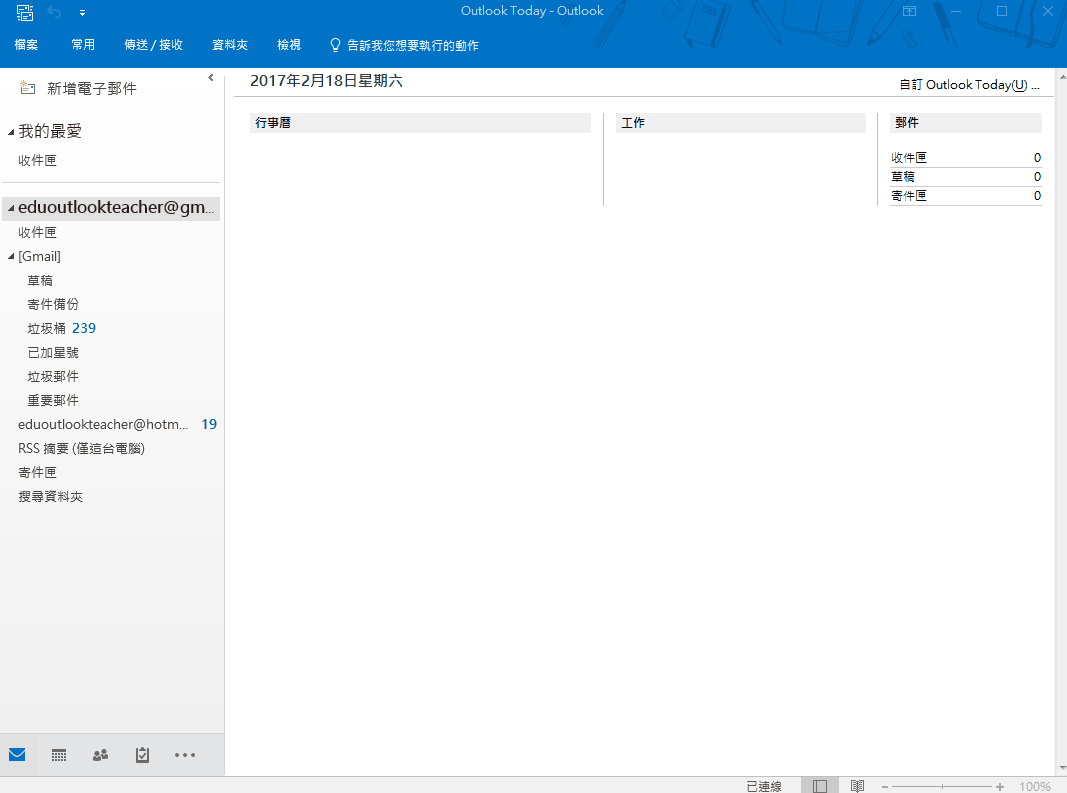Maximize the Outlook window
This screenshot has height=793, width=1067.
[1002, 12]
